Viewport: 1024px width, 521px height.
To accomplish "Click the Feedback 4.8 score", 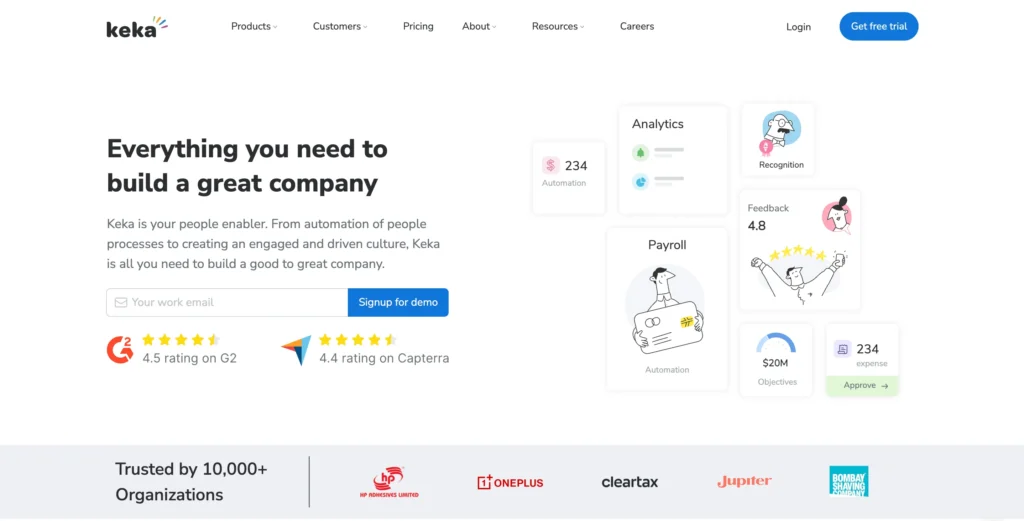I will (757, 226).
